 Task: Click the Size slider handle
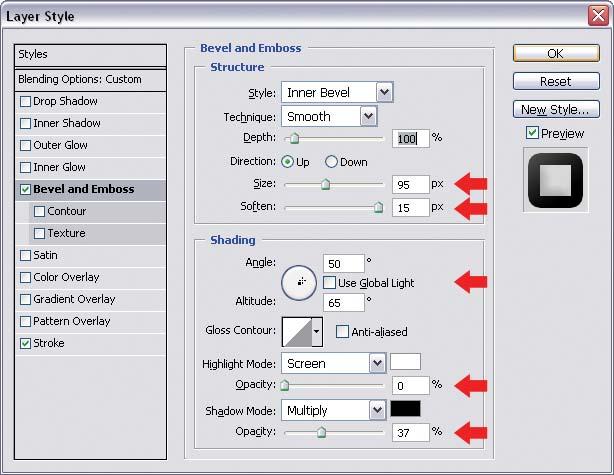click(x=325, y=184)
